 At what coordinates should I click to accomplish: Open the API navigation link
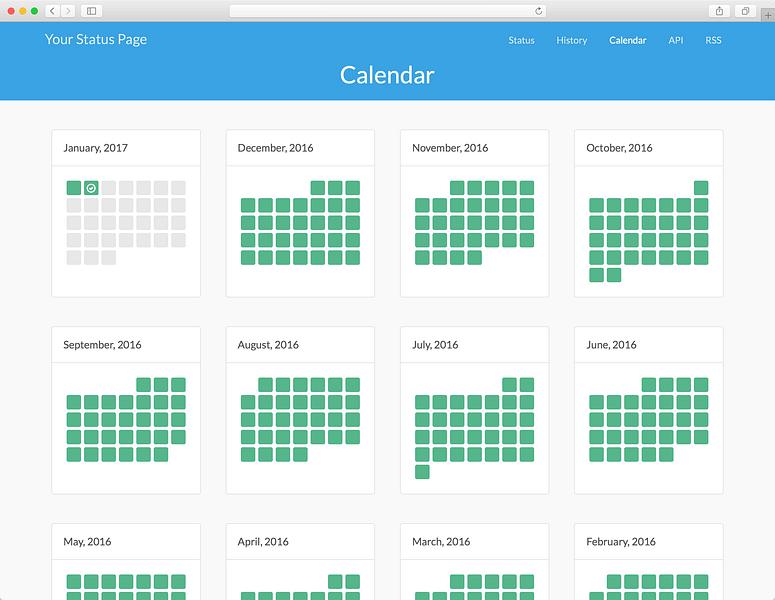[676, 41]
